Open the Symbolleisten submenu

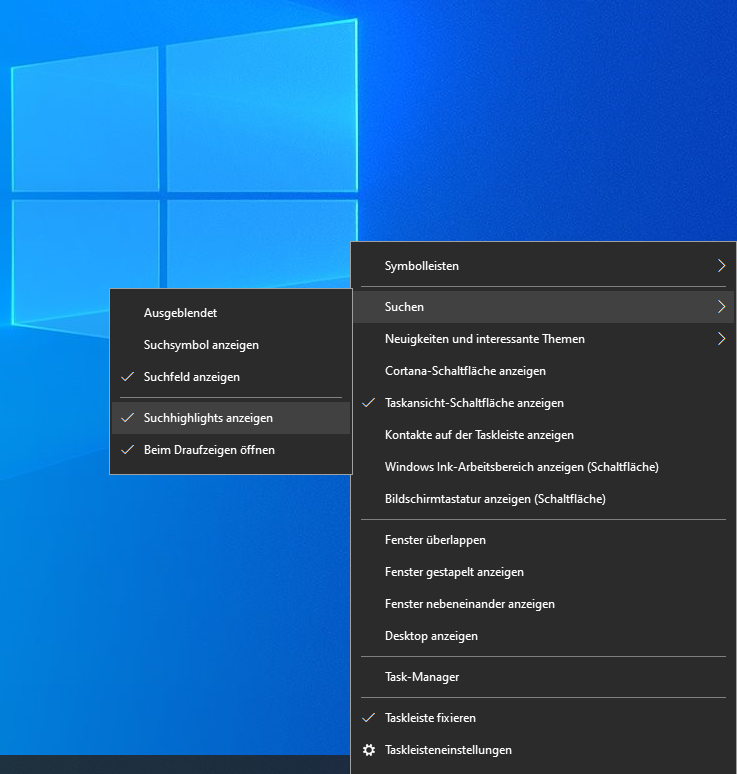543,266
